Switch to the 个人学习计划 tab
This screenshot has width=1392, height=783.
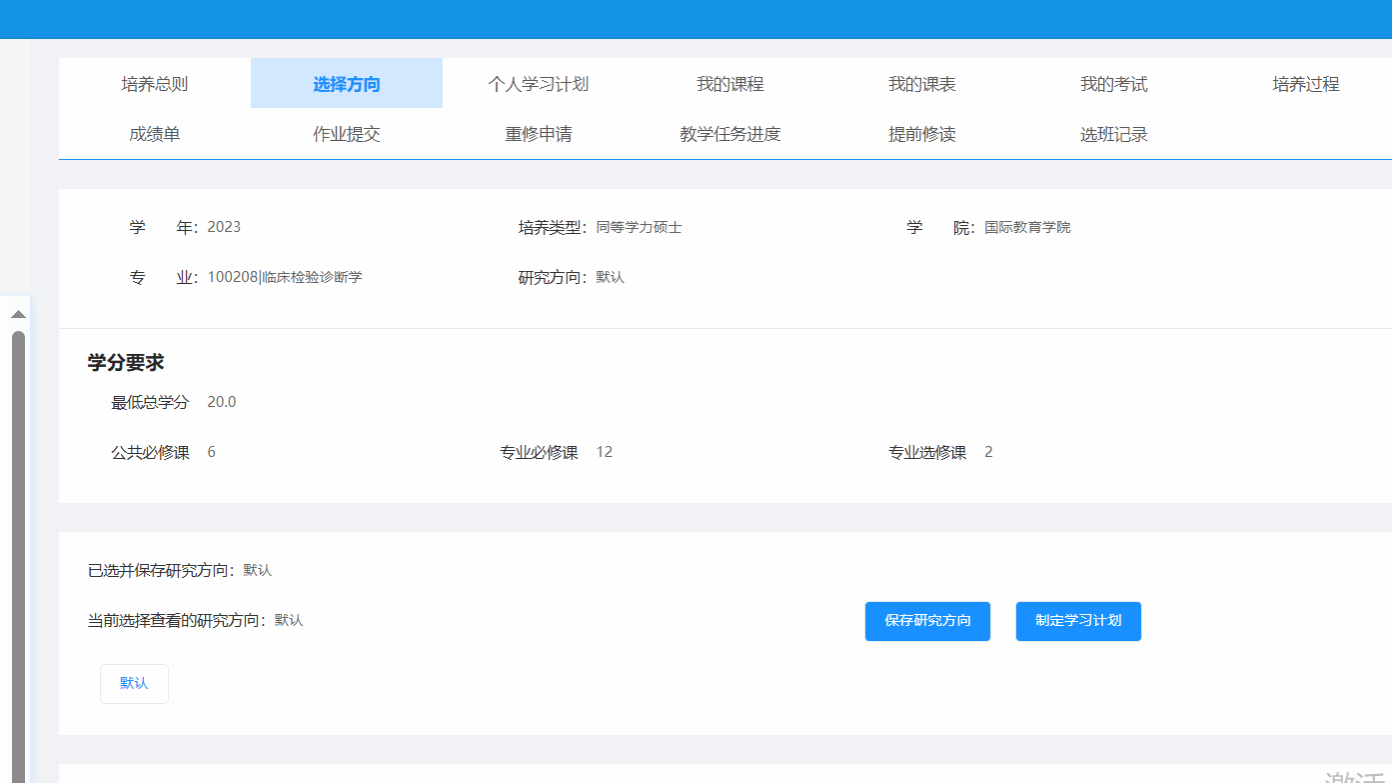(x=538, y=84)
